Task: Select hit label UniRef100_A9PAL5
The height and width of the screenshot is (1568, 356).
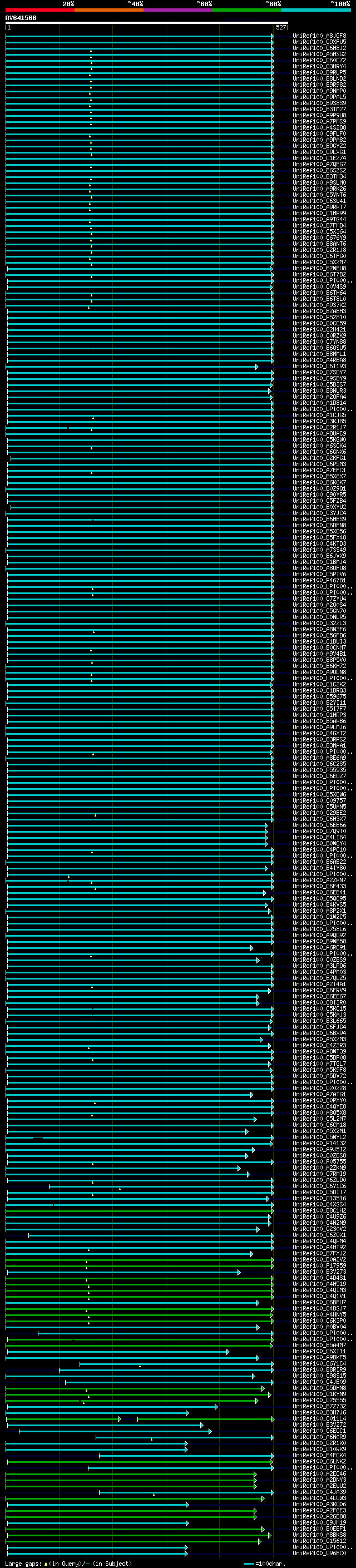Action: [x=319, y=97]
